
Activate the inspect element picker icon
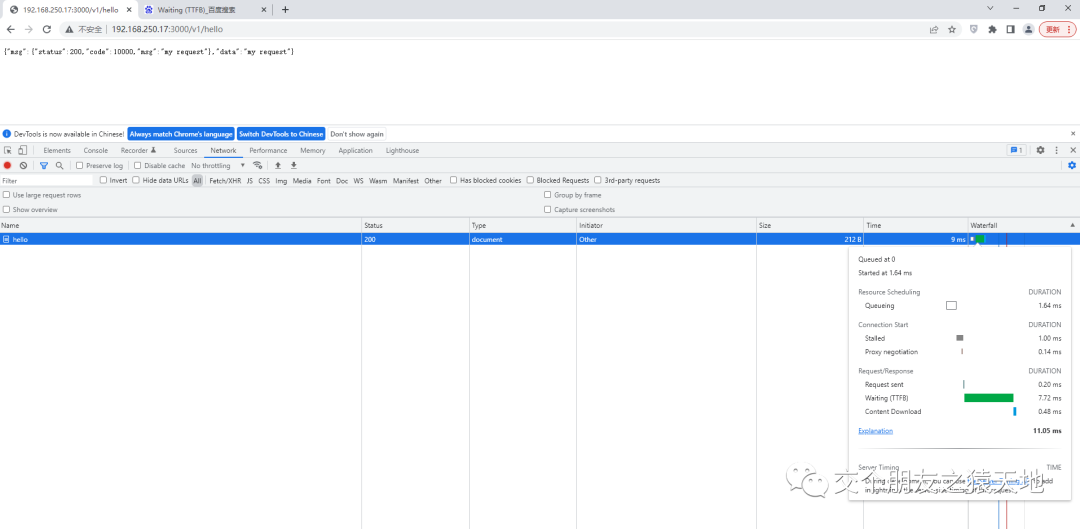click(8, 150)
